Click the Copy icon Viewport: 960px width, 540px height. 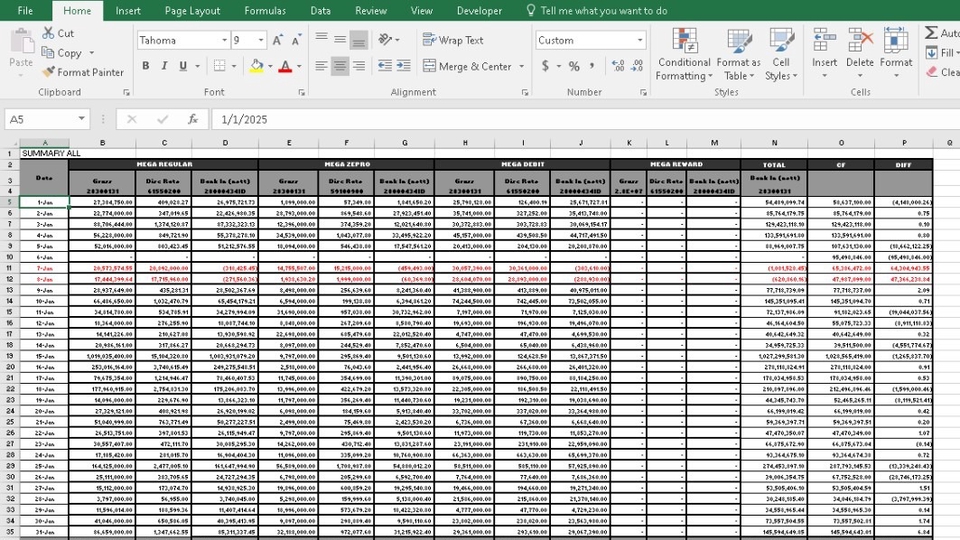[x=48, y=53]
